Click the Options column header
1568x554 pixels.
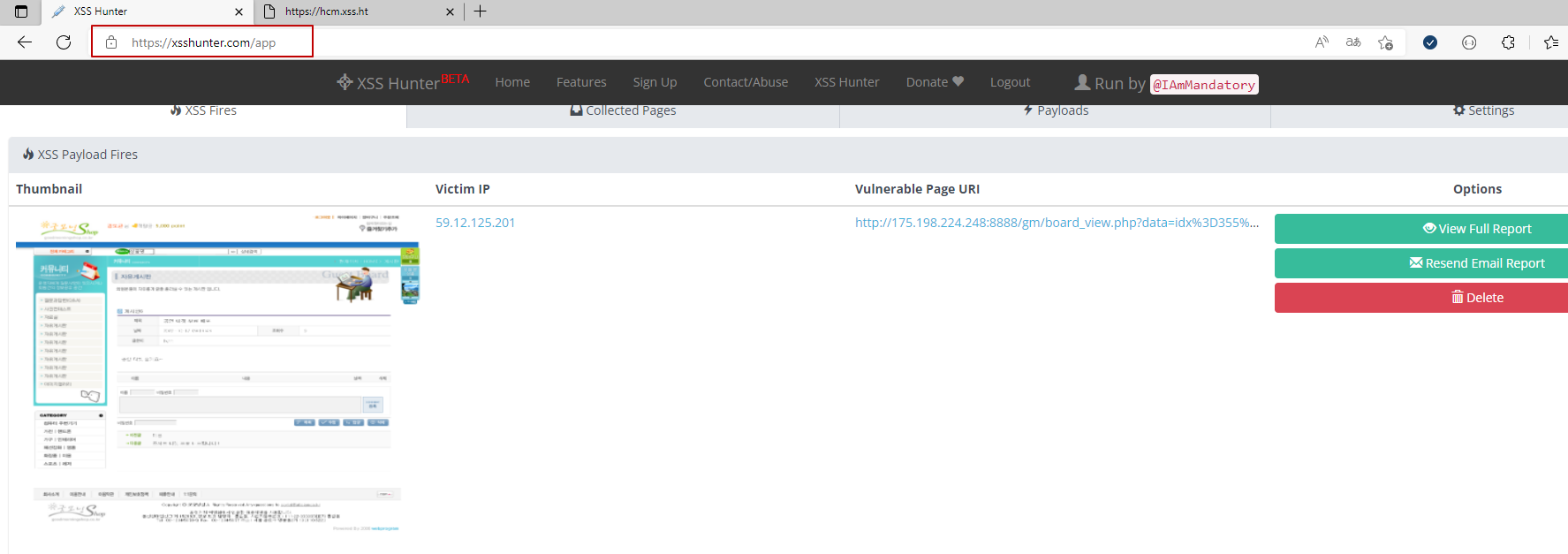pyautogui.click(x=1477, y=189)
